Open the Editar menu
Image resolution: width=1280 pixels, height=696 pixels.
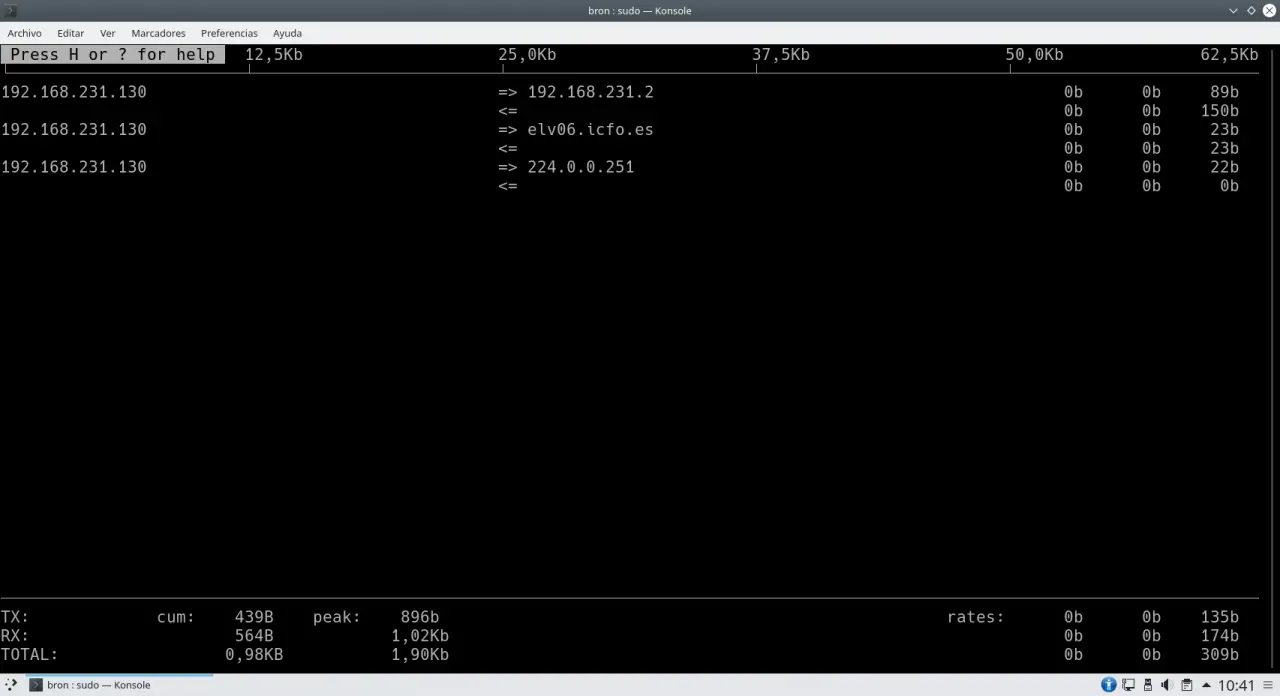(70, 33)
